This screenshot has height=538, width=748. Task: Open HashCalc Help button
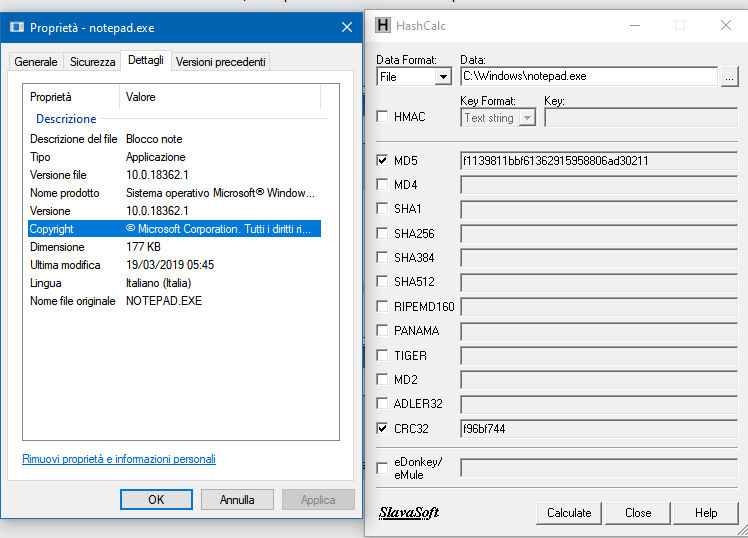click(706, 513)
